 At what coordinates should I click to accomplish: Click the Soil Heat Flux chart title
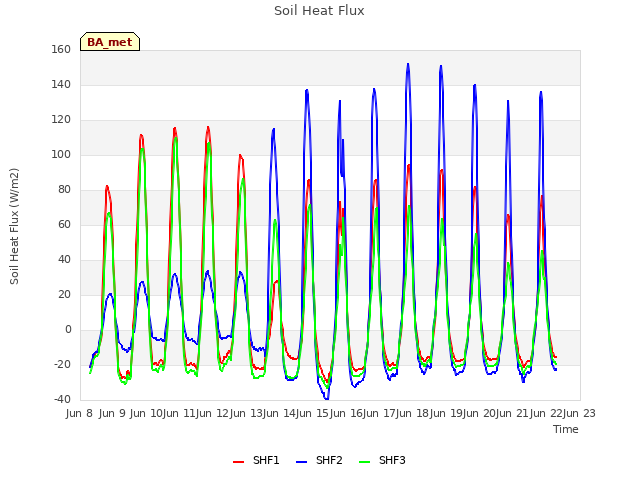point(319,11)
